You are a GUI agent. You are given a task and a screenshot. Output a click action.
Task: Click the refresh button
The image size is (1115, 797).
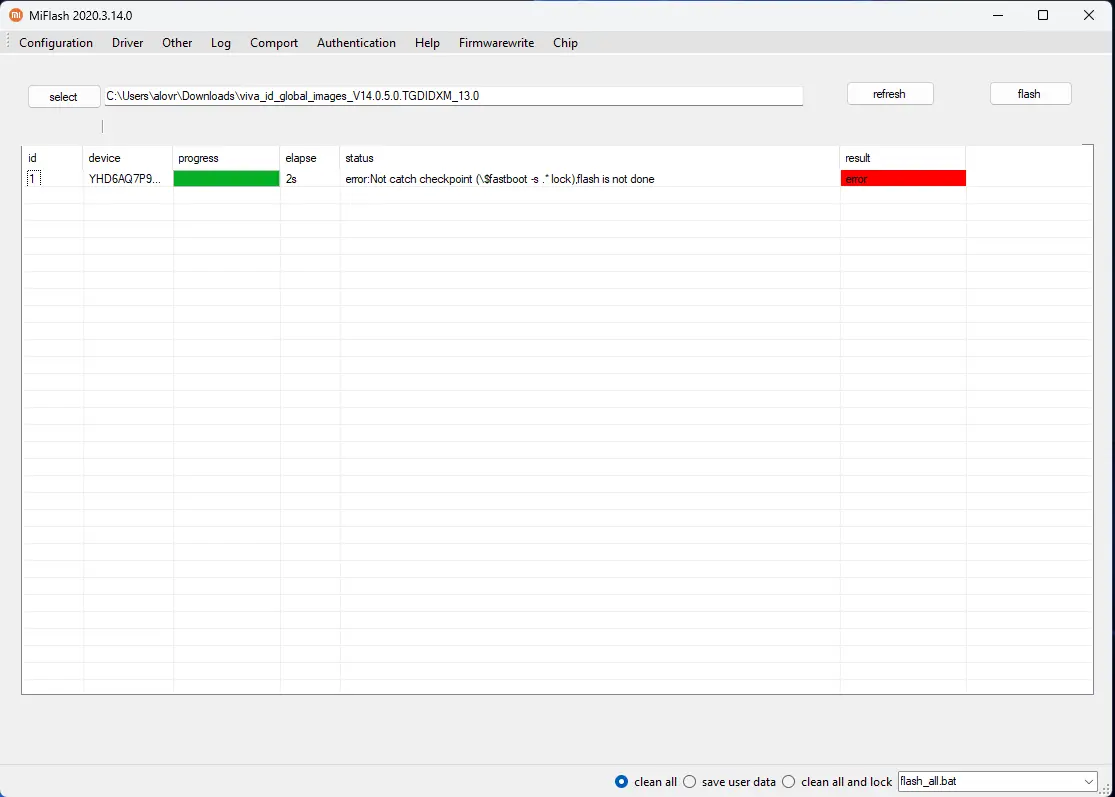click(890, 94)
